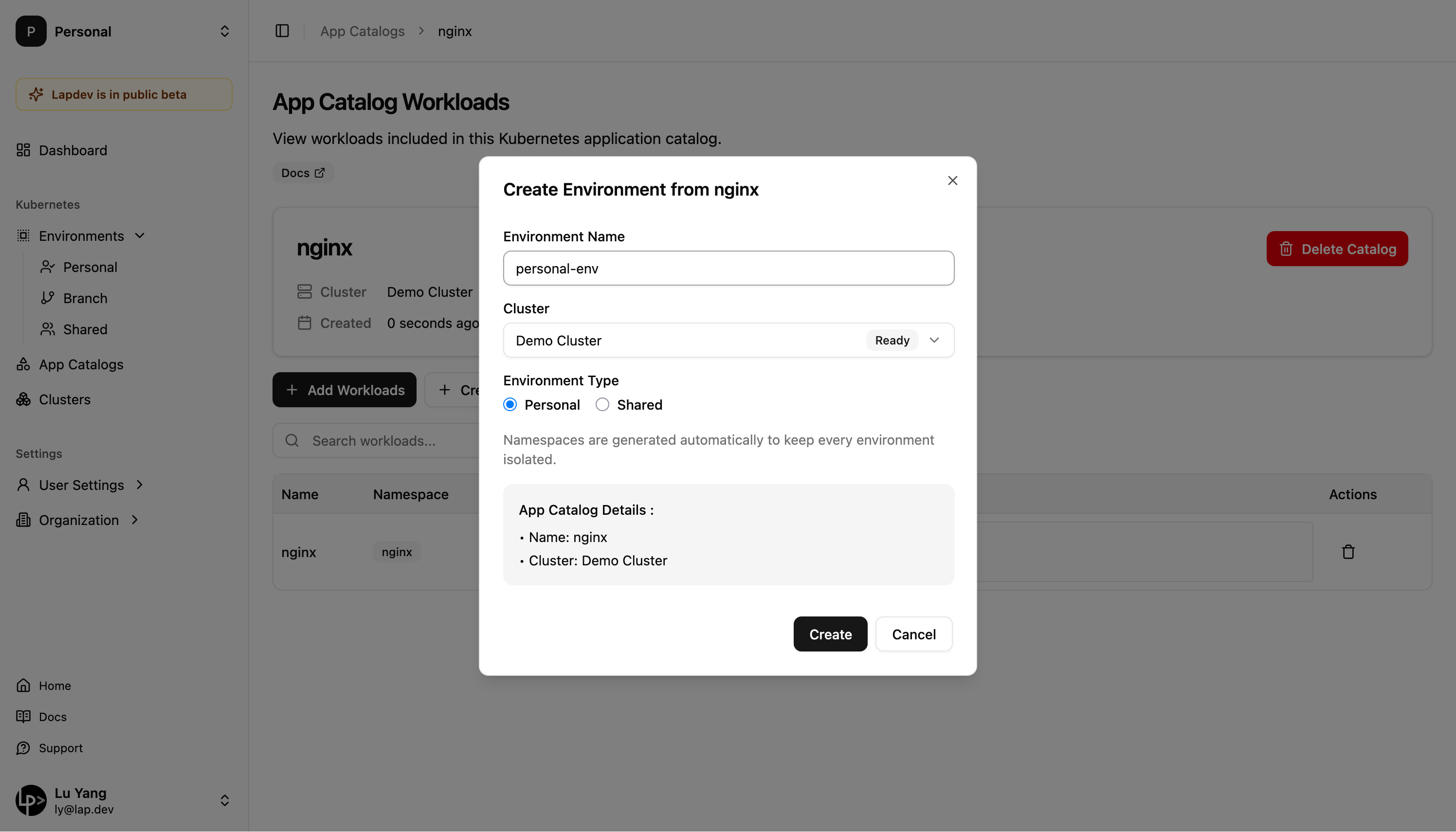
Task: Open Shared environments in sidebar
Action: (85, 329)
